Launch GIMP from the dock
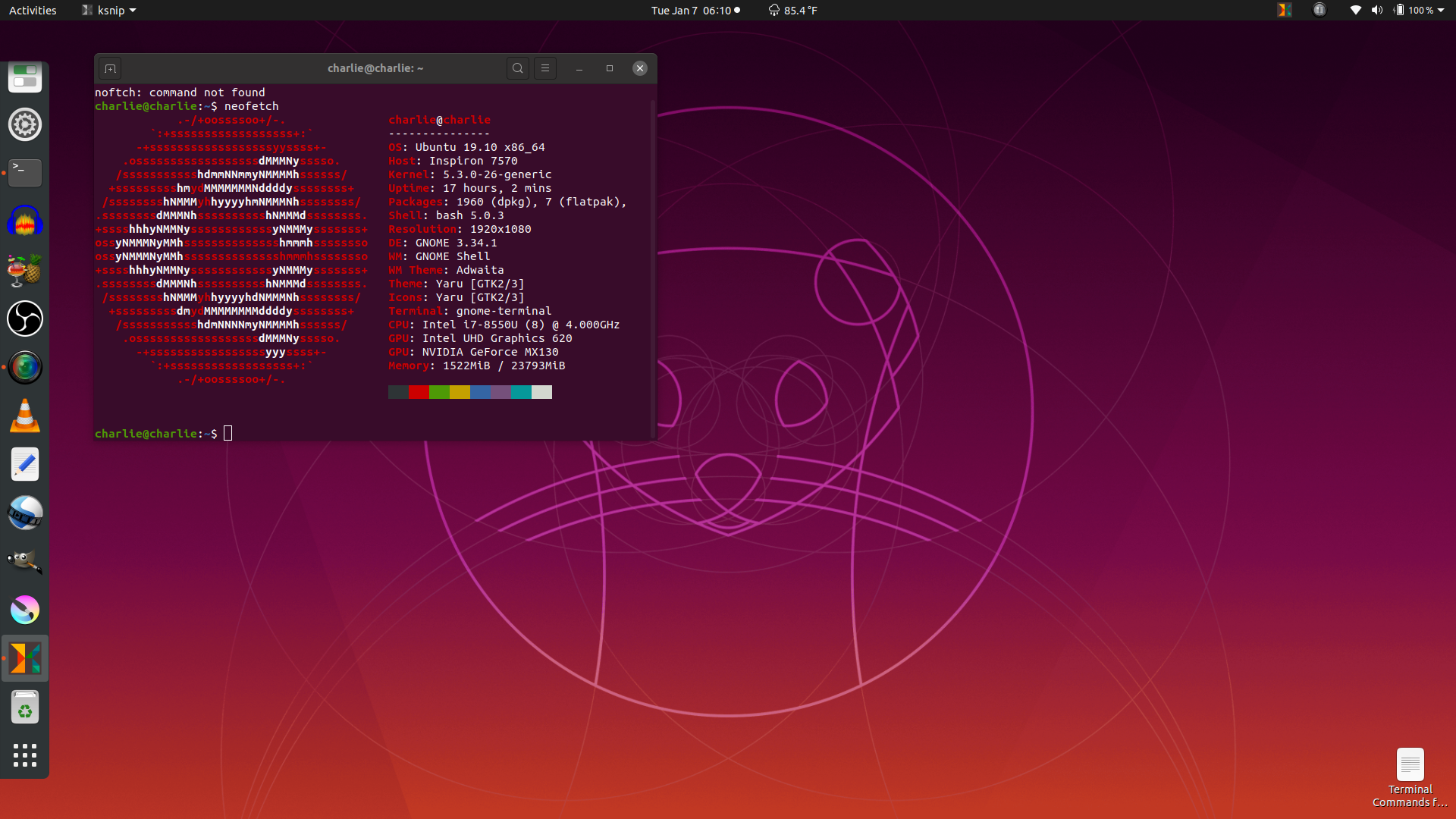This screenshot has height=819, width=1456. [x=25, y=561]
